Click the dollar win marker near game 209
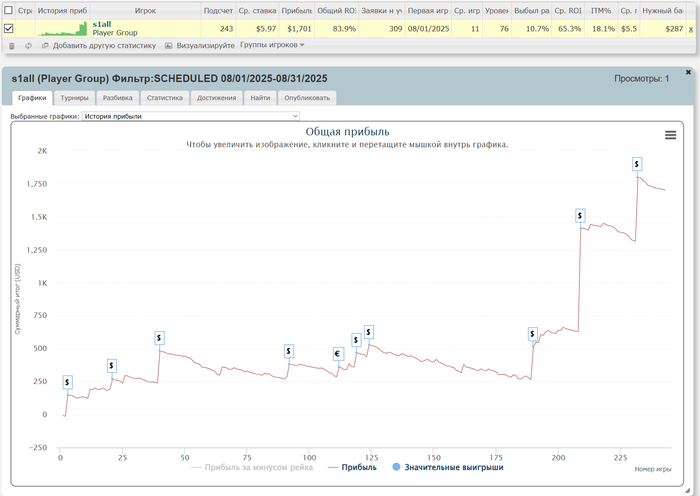The height and width of the screenshot is (496, 700). click(x=580, y=216)
